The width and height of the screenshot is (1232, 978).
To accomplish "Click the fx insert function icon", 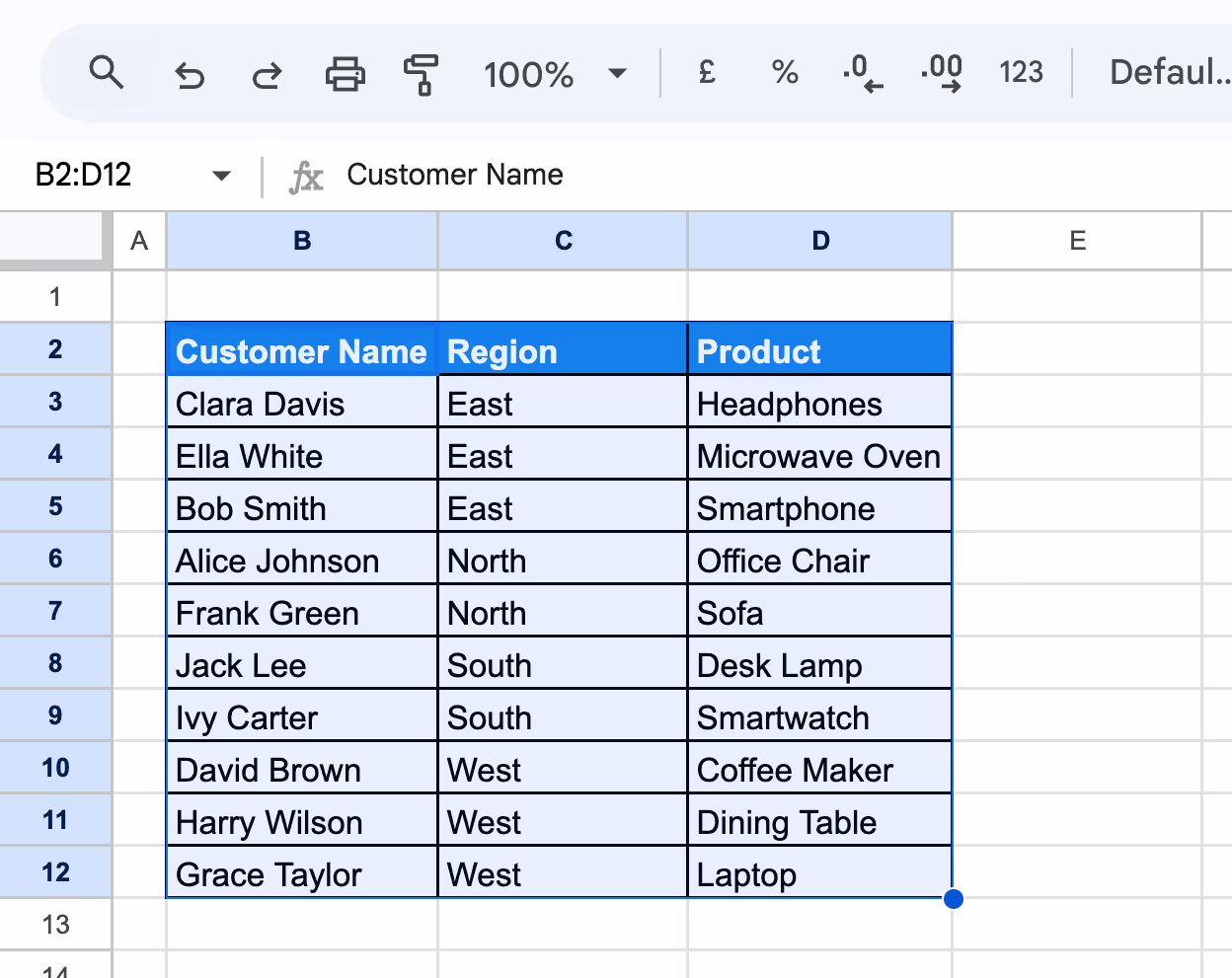I will tap(306, 176).
